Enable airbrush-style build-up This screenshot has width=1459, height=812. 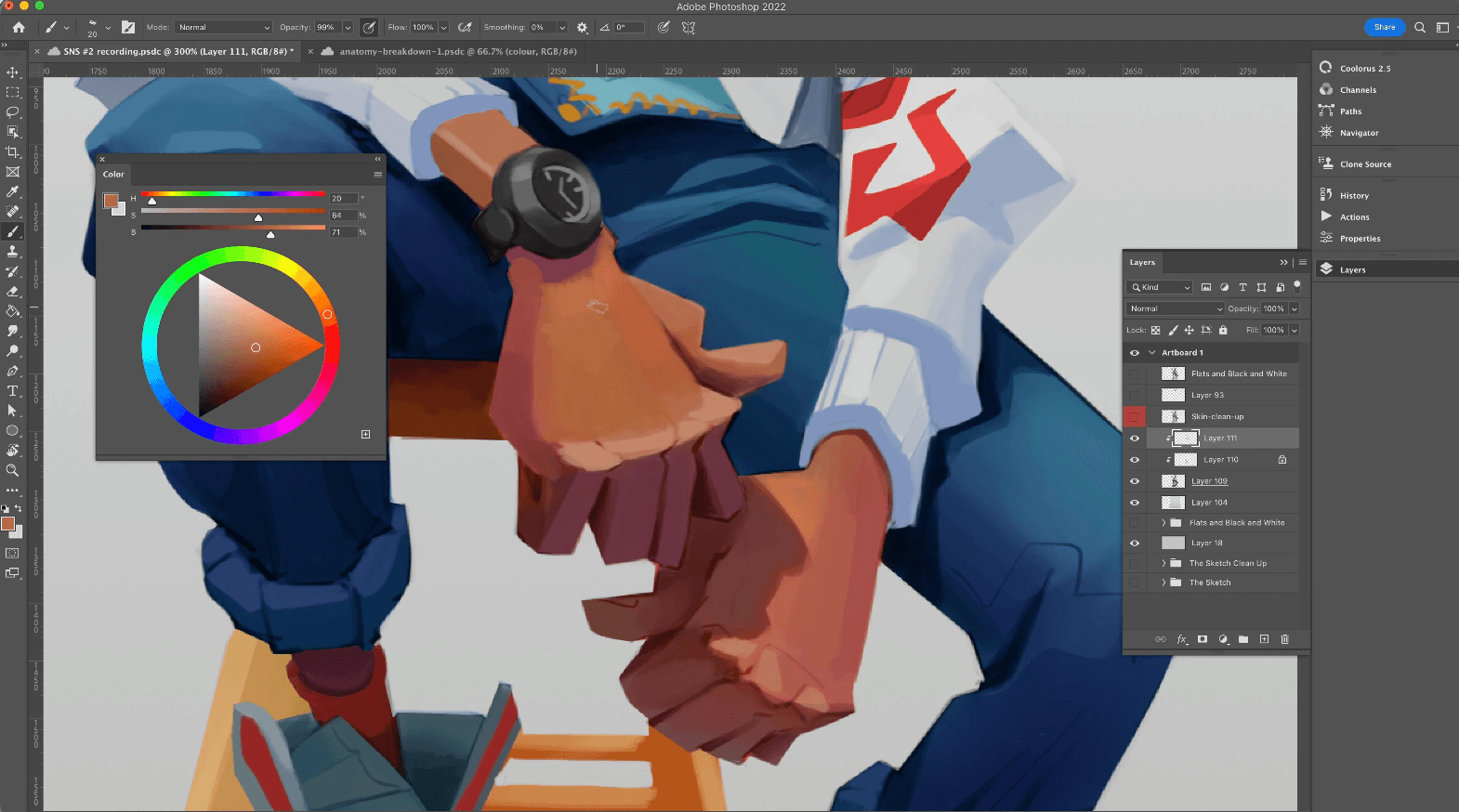465,28
